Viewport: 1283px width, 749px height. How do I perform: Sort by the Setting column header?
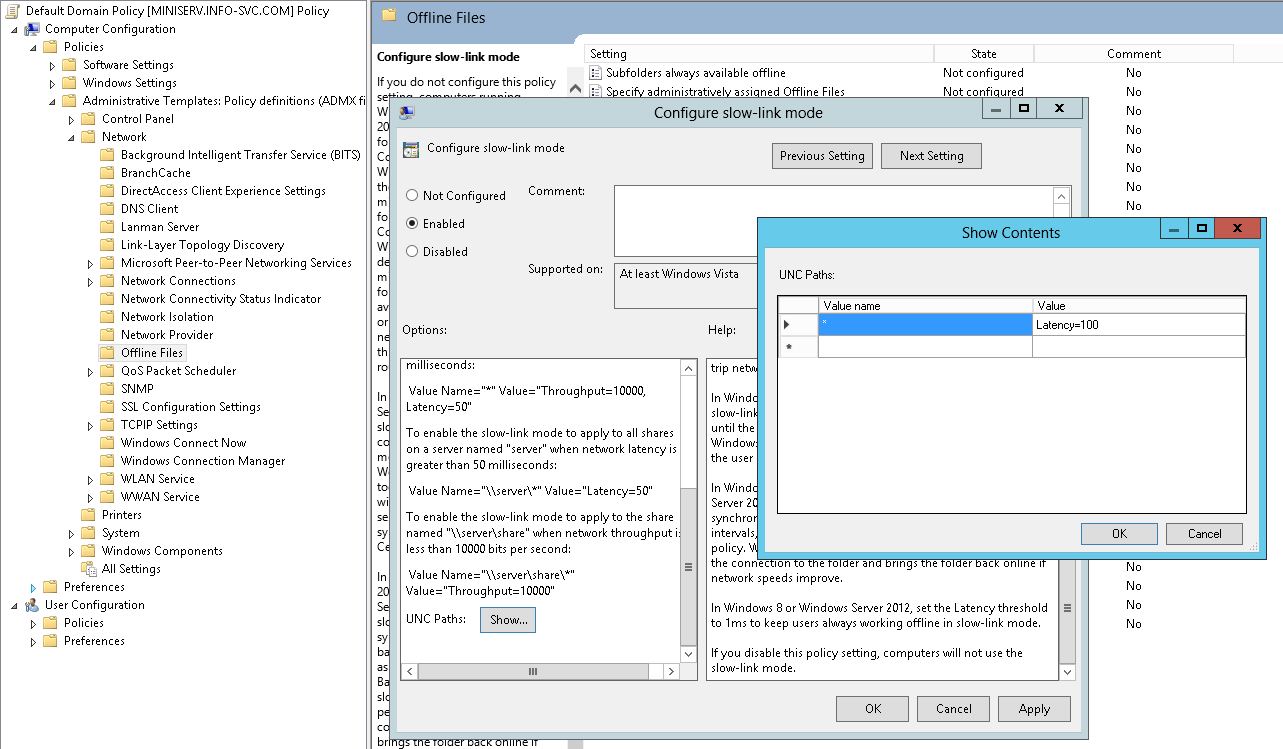[759, 54]
